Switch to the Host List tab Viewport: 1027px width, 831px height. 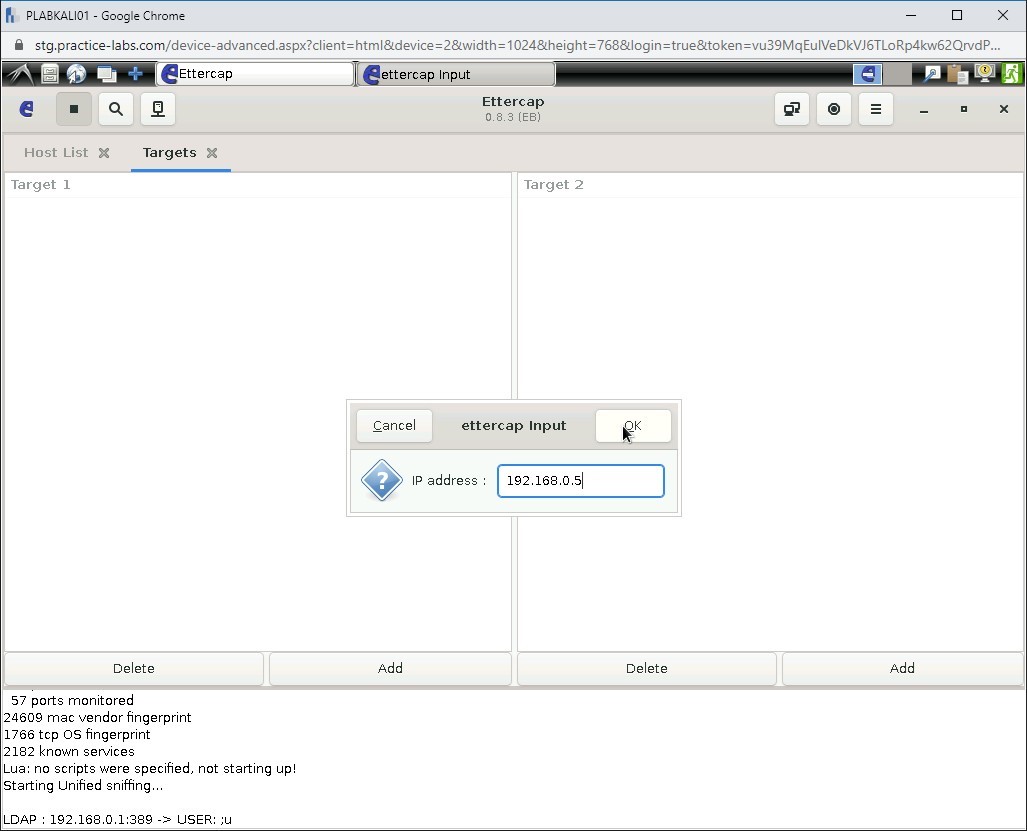point(55,152)
